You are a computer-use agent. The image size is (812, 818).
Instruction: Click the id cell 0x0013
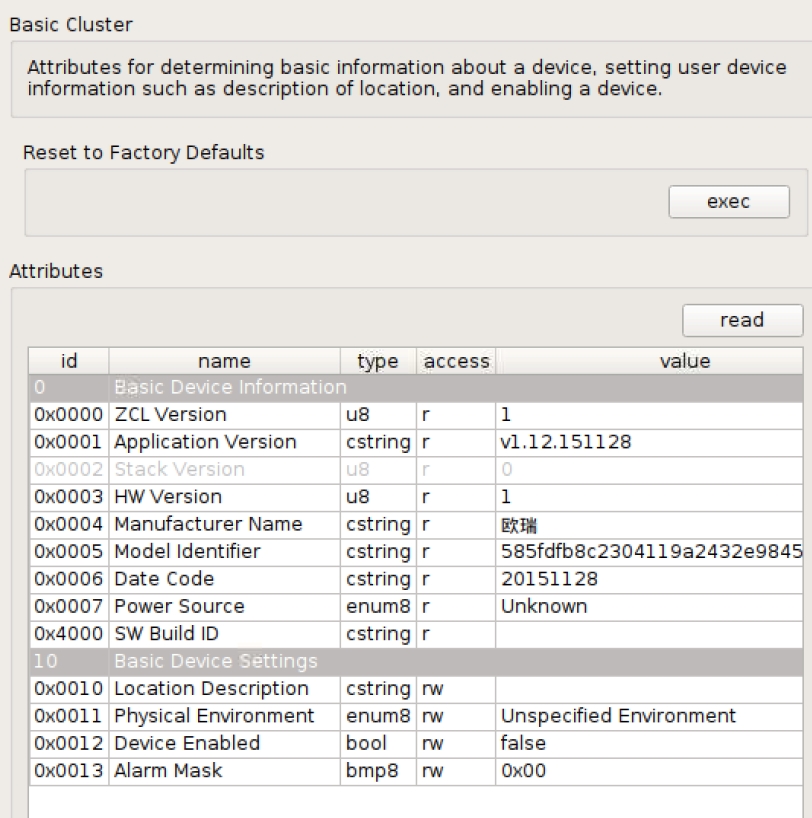(x=68, y=771)
